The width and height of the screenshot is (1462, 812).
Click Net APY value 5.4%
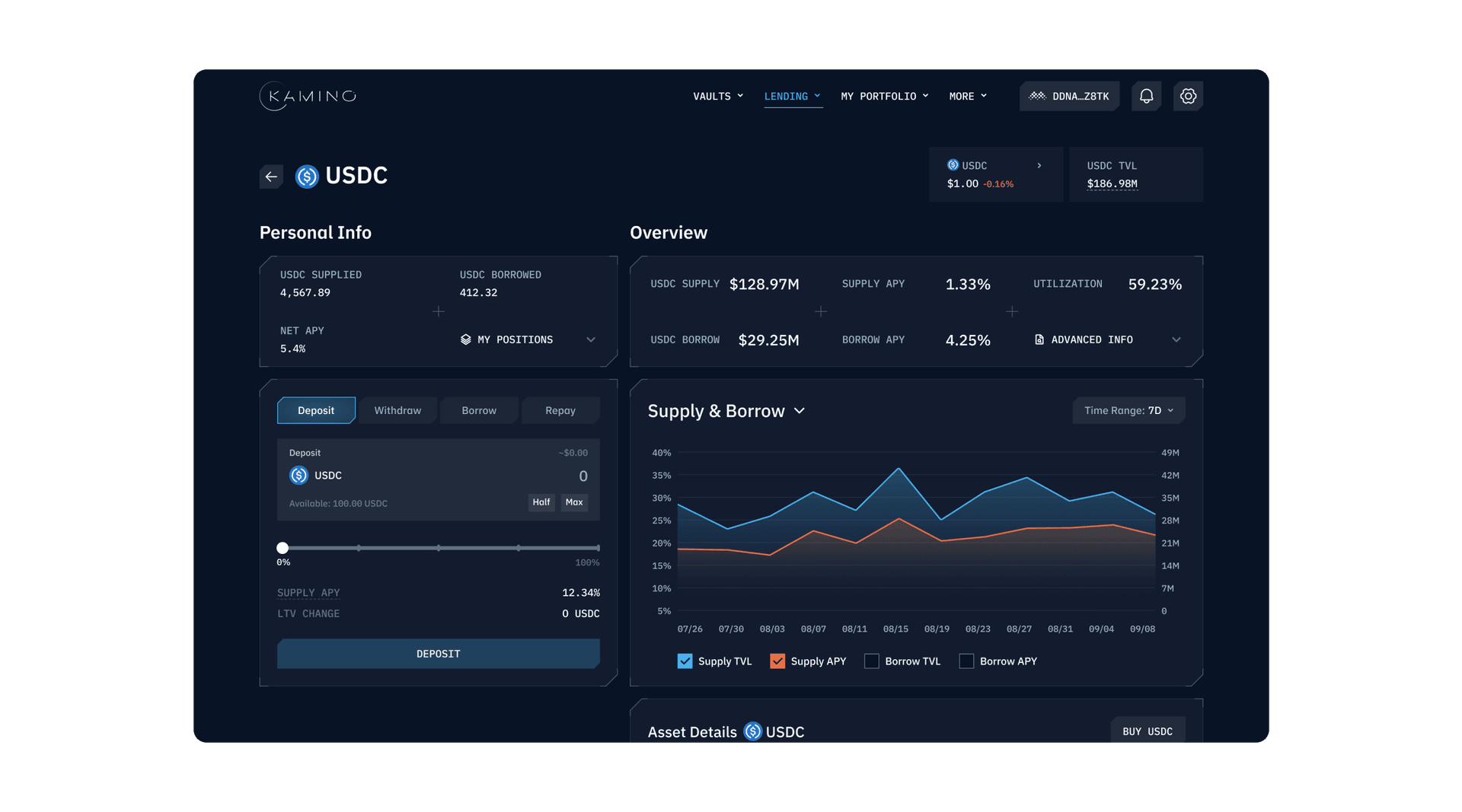coord(293,349)
